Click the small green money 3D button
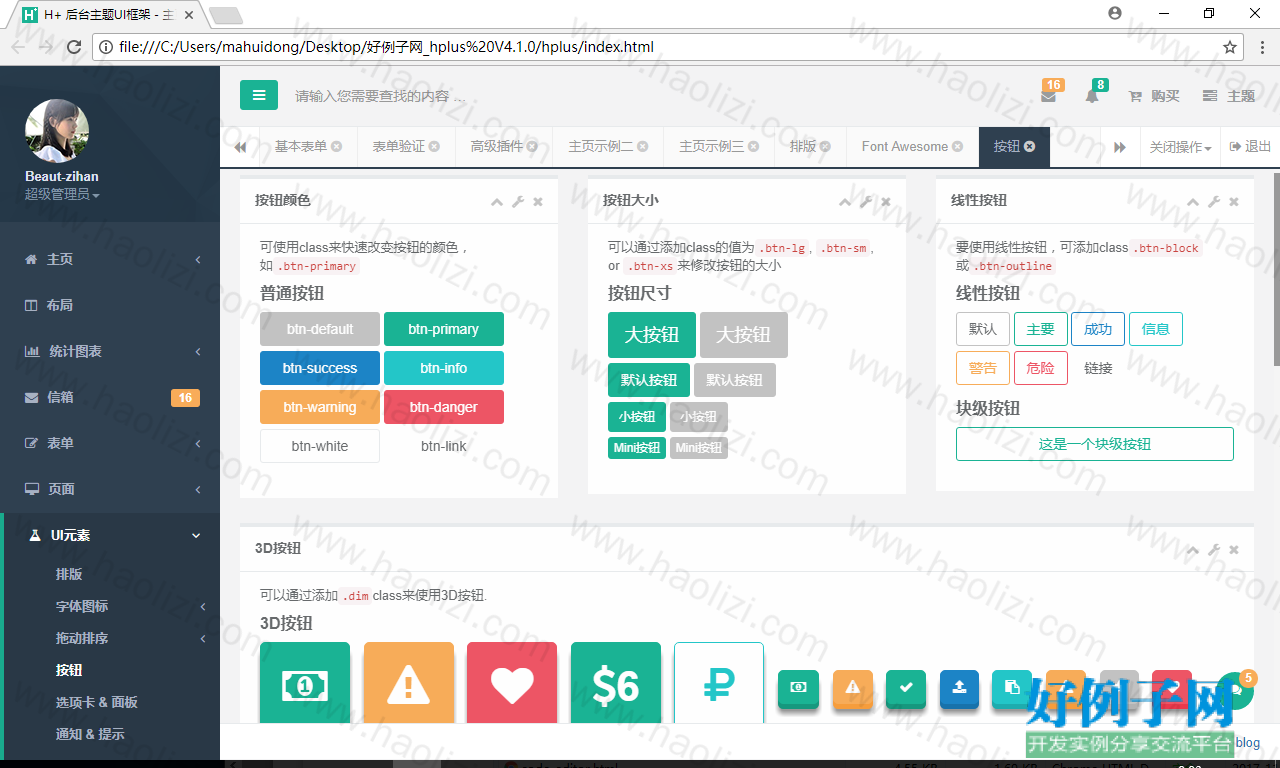Screen dimensions: 1280x768 pyautogui.click(x=799, y=688)
